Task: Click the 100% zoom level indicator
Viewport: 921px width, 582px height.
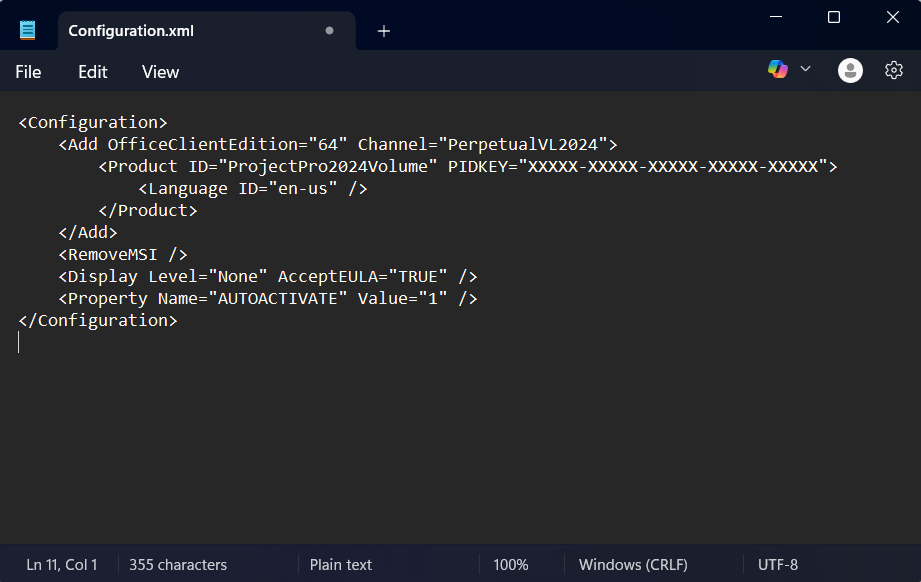Action: coord(510,565)
